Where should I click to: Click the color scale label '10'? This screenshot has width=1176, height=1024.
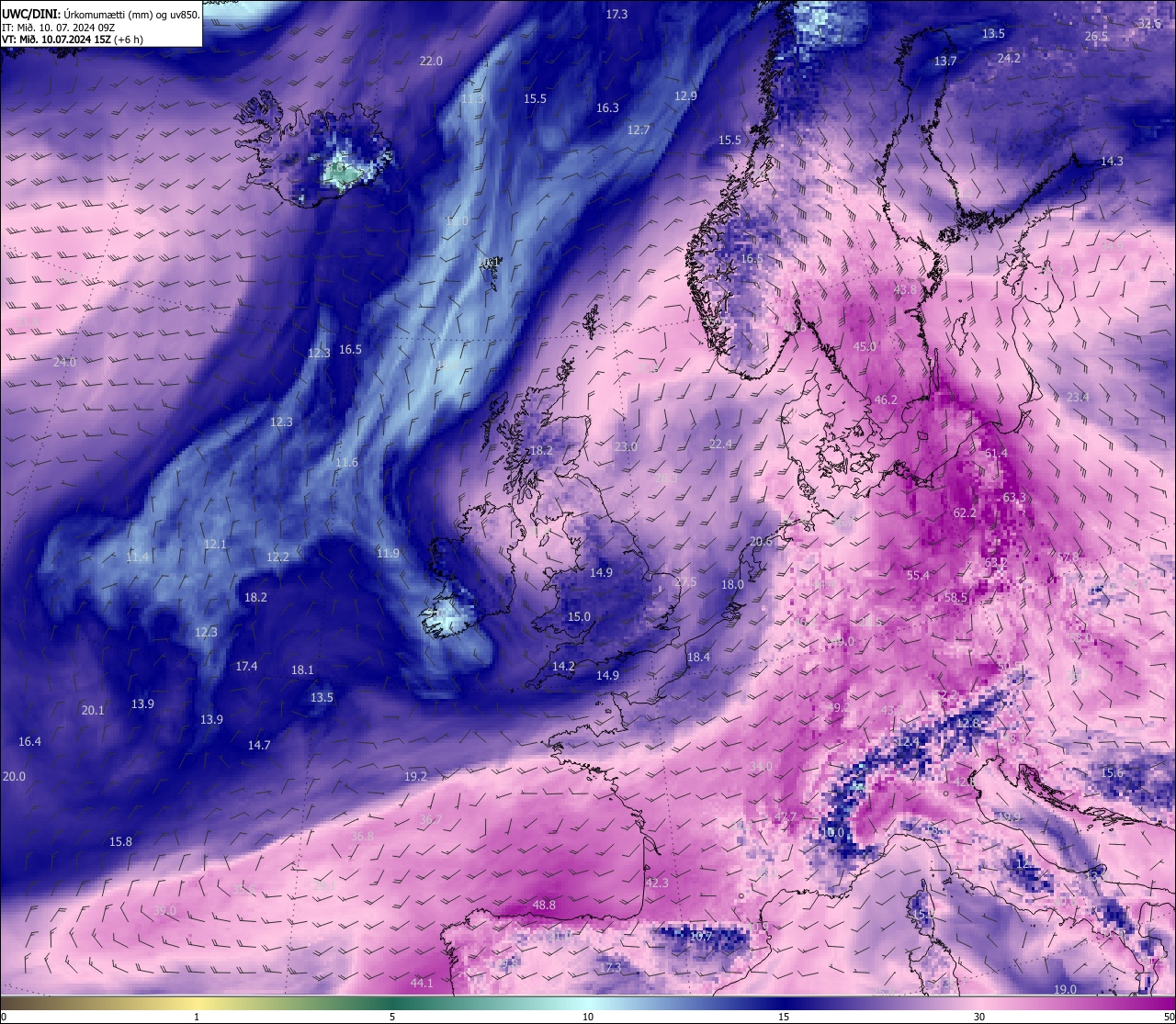[x=588, y=1017]
